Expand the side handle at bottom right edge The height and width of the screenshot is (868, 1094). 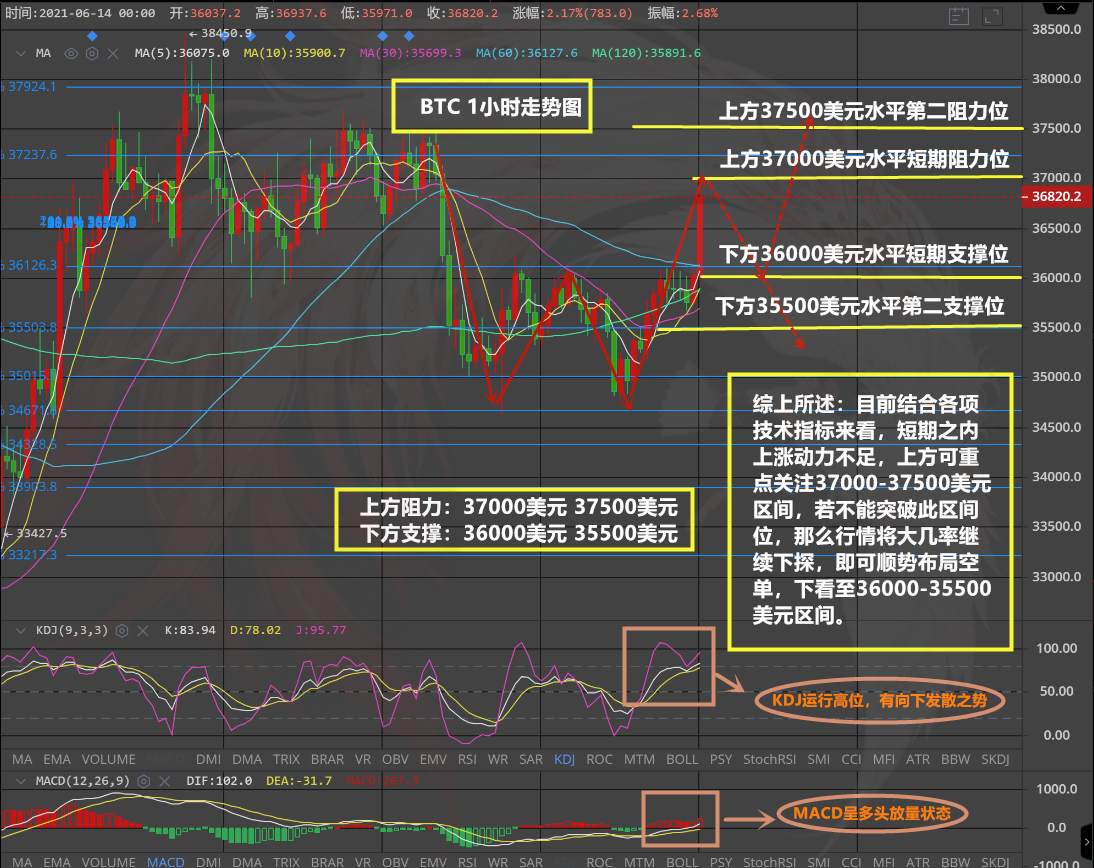[1087, 841]
